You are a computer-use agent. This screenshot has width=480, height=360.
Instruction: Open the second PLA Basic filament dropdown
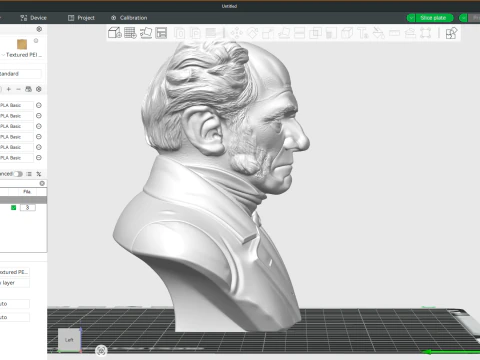pyautogui.click(x=17, y=116)
